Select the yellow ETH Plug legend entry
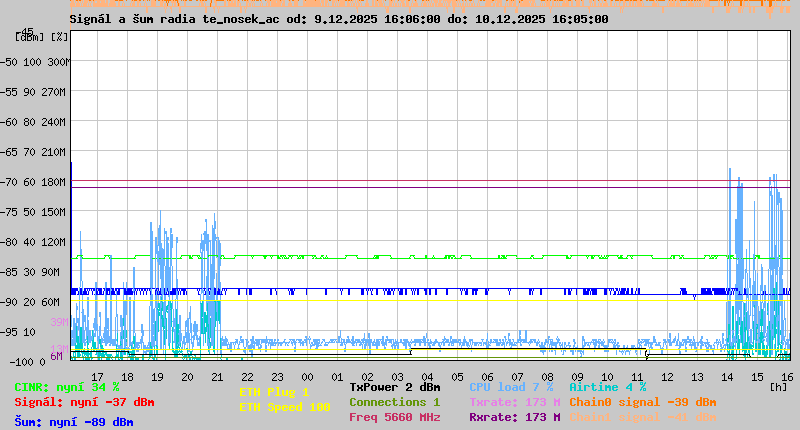The width and height of the screenshot is (800, 430). 274,392
